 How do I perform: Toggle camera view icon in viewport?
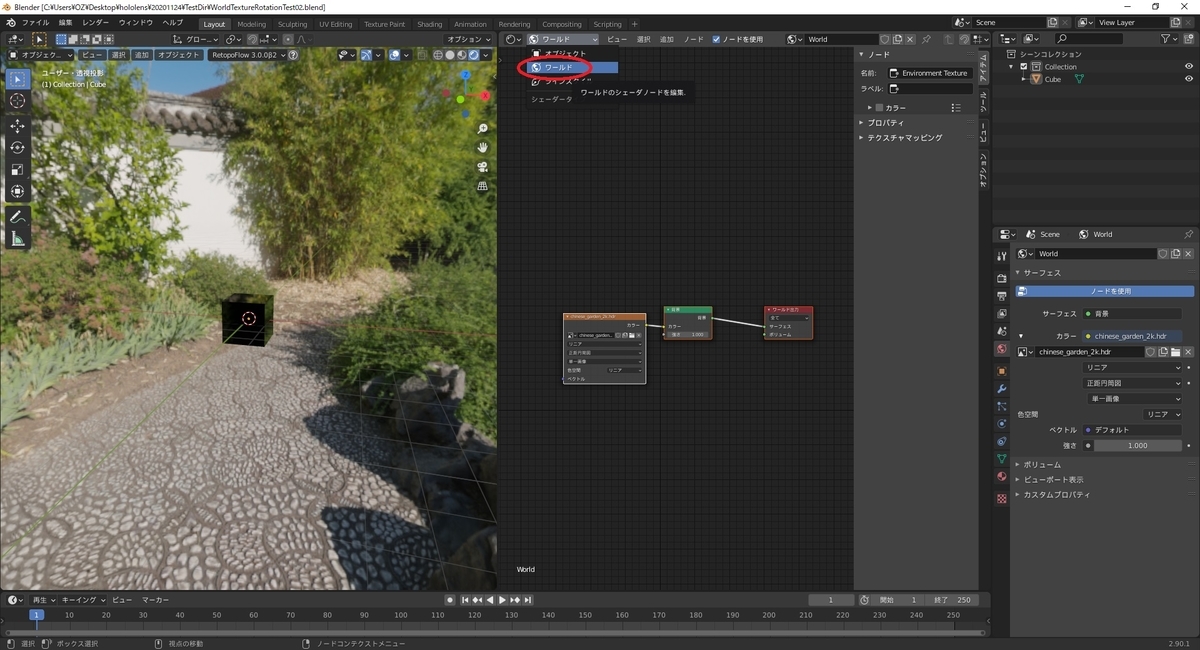click(x=483, y=167)
